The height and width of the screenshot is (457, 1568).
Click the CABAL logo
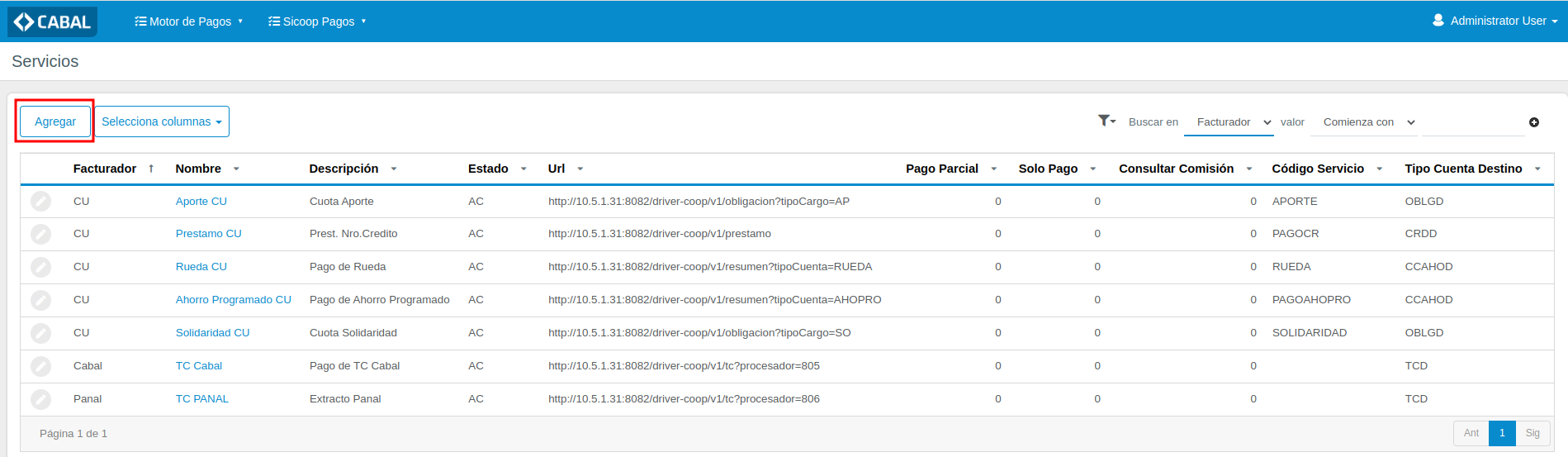[x=53, y=21]
